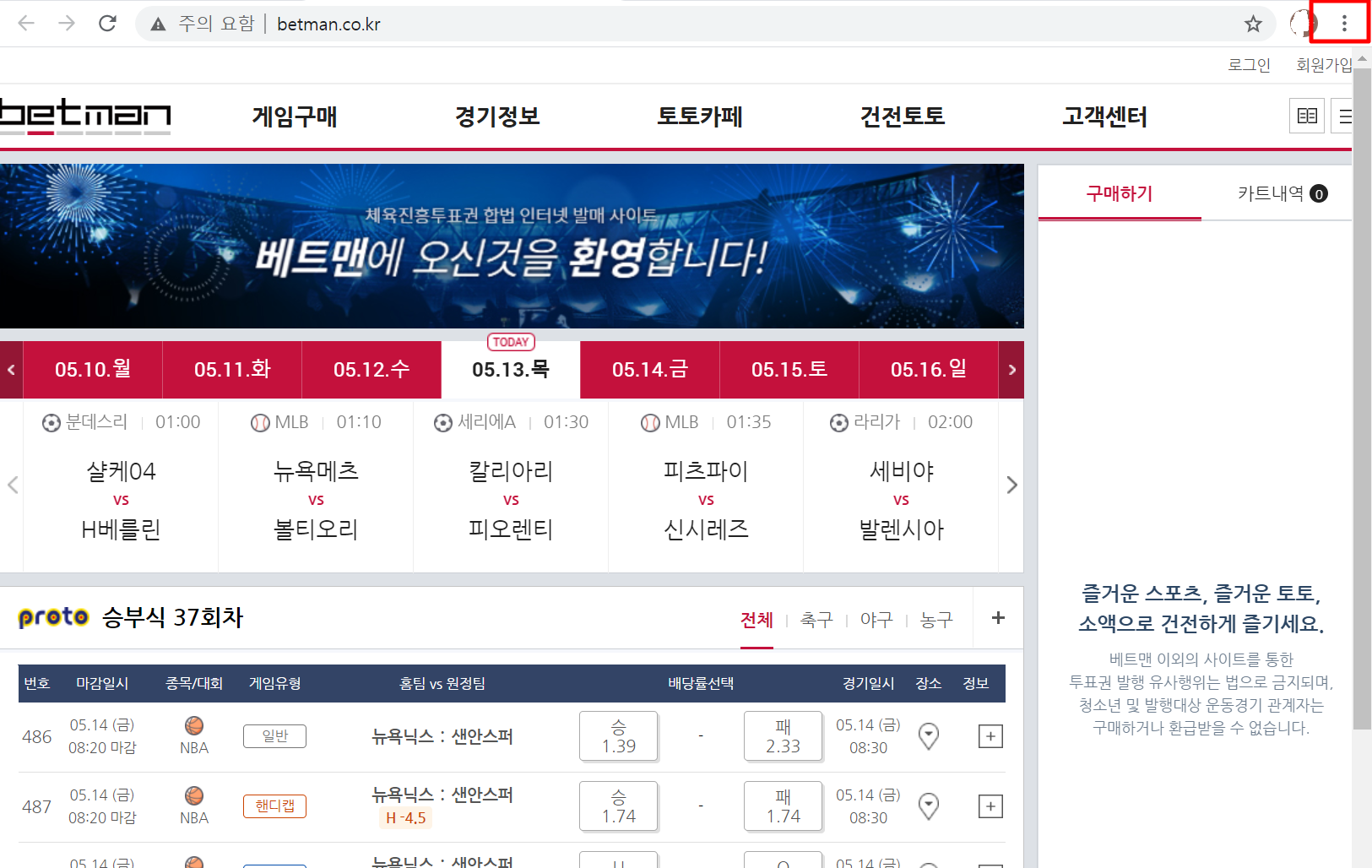Image resolution: width=1372 pixels, height=868 pixels.
Task: Pick 패 1.74 odds for match 487
Action: 783,806
